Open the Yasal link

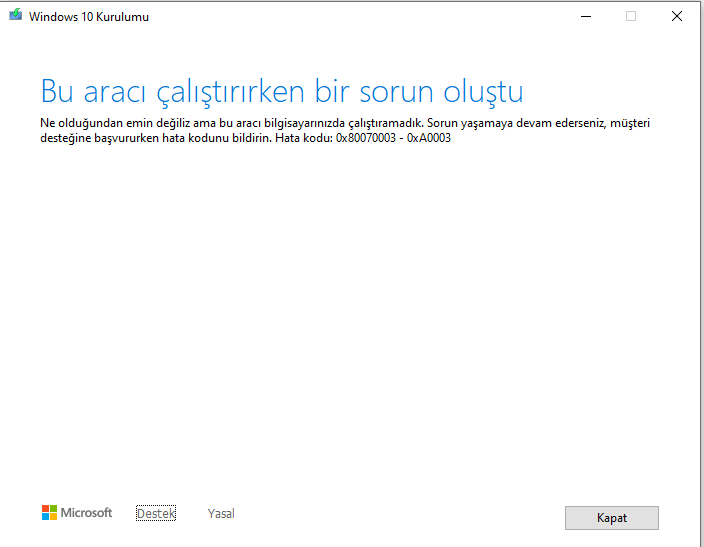point(221,513)
